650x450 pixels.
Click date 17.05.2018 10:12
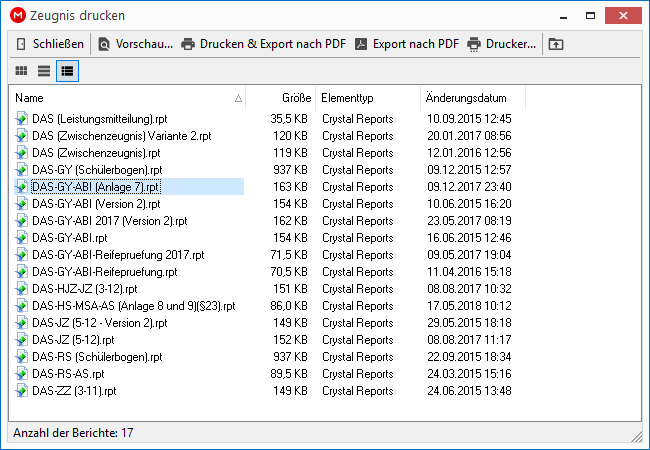point(469,306)
